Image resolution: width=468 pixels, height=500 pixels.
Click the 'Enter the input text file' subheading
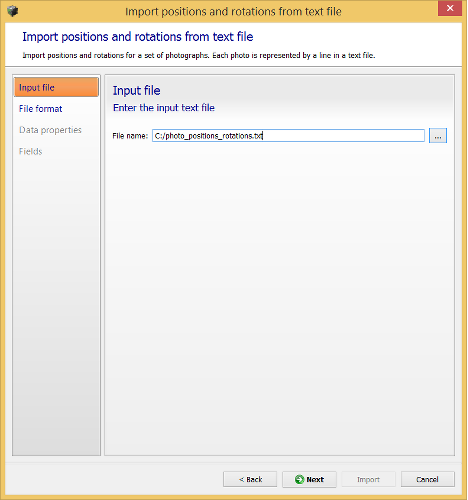point(164,108)
